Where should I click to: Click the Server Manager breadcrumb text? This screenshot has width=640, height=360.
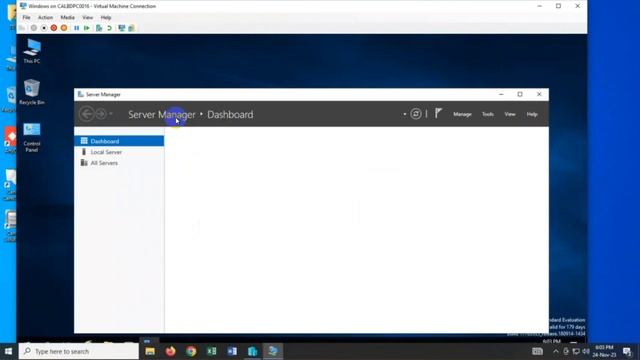(162, 114)
